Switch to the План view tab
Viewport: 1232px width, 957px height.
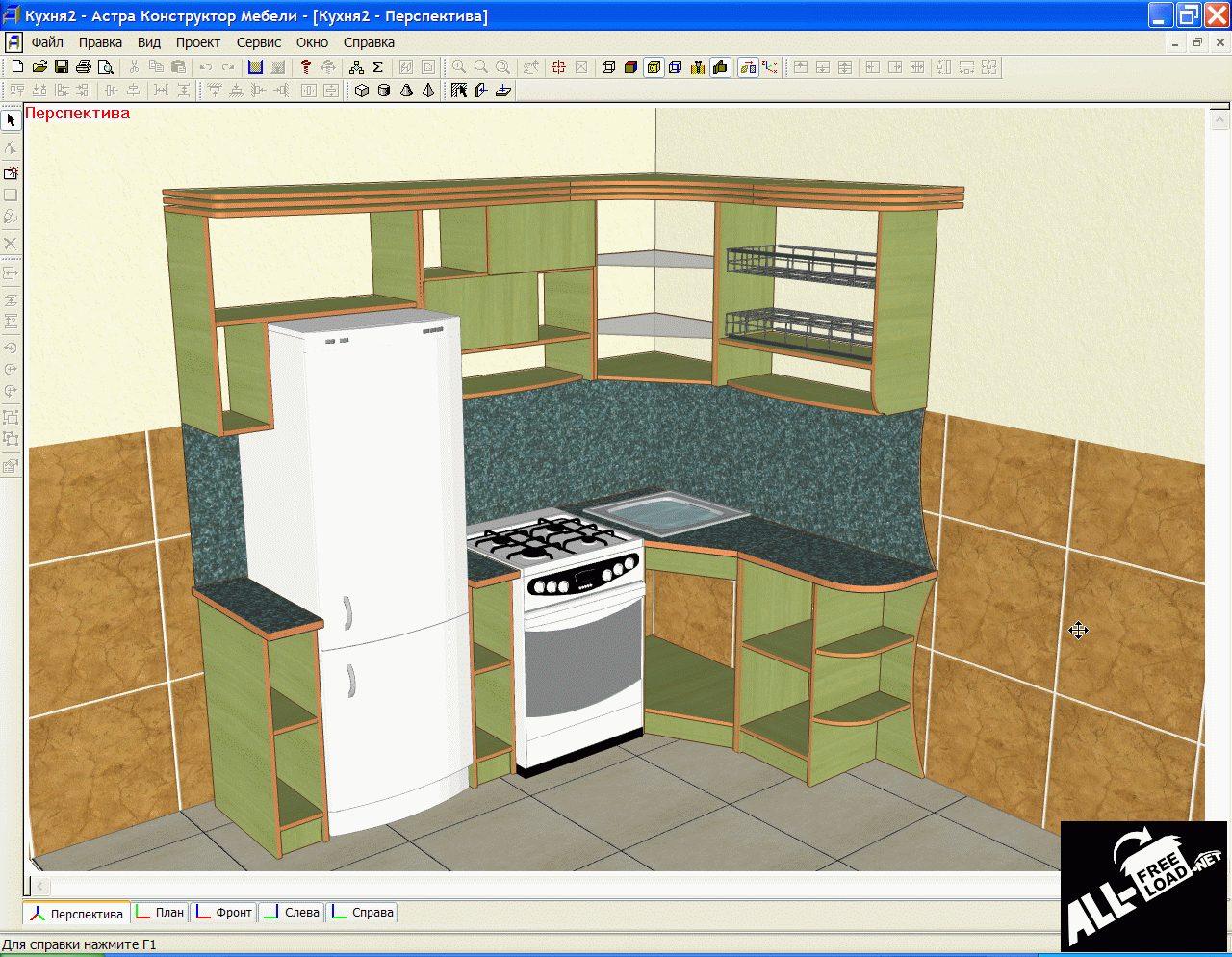click(161, 913)
